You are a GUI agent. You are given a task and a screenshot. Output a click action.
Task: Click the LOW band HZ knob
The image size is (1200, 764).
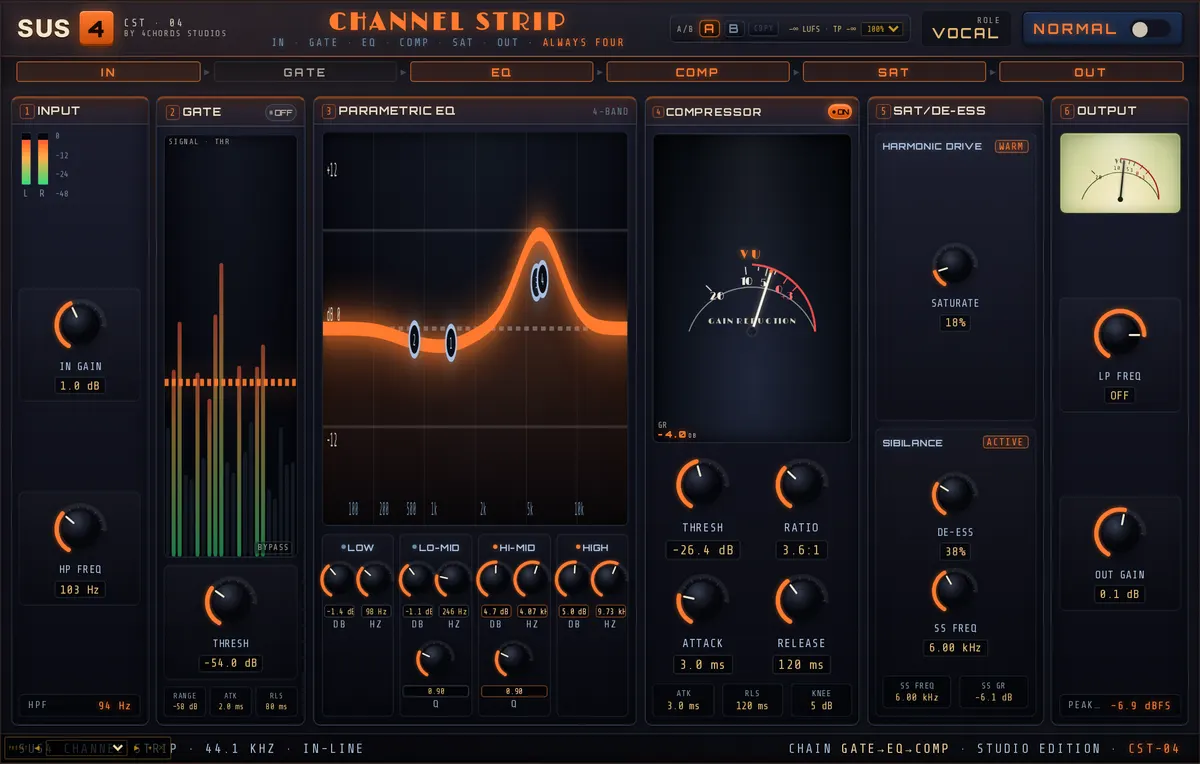click(x=375, y=579)
